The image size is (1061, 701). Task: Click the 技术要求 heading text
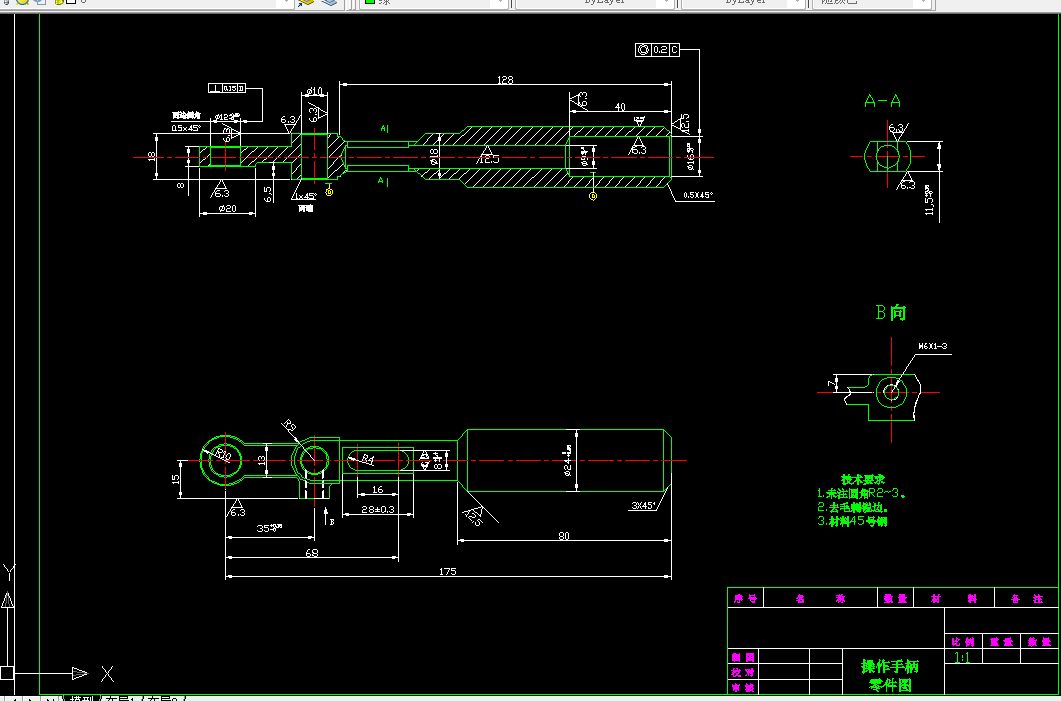(863, 479)
